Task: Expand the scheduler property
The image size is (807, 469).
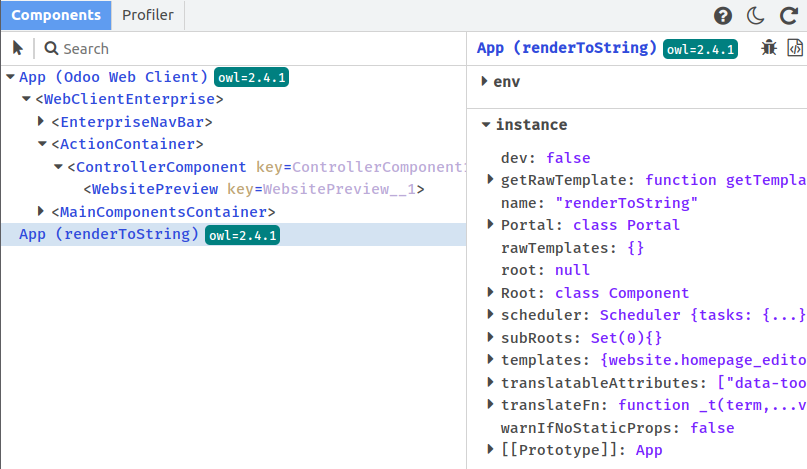Action: pyautogui.click(x=490, y=313)
